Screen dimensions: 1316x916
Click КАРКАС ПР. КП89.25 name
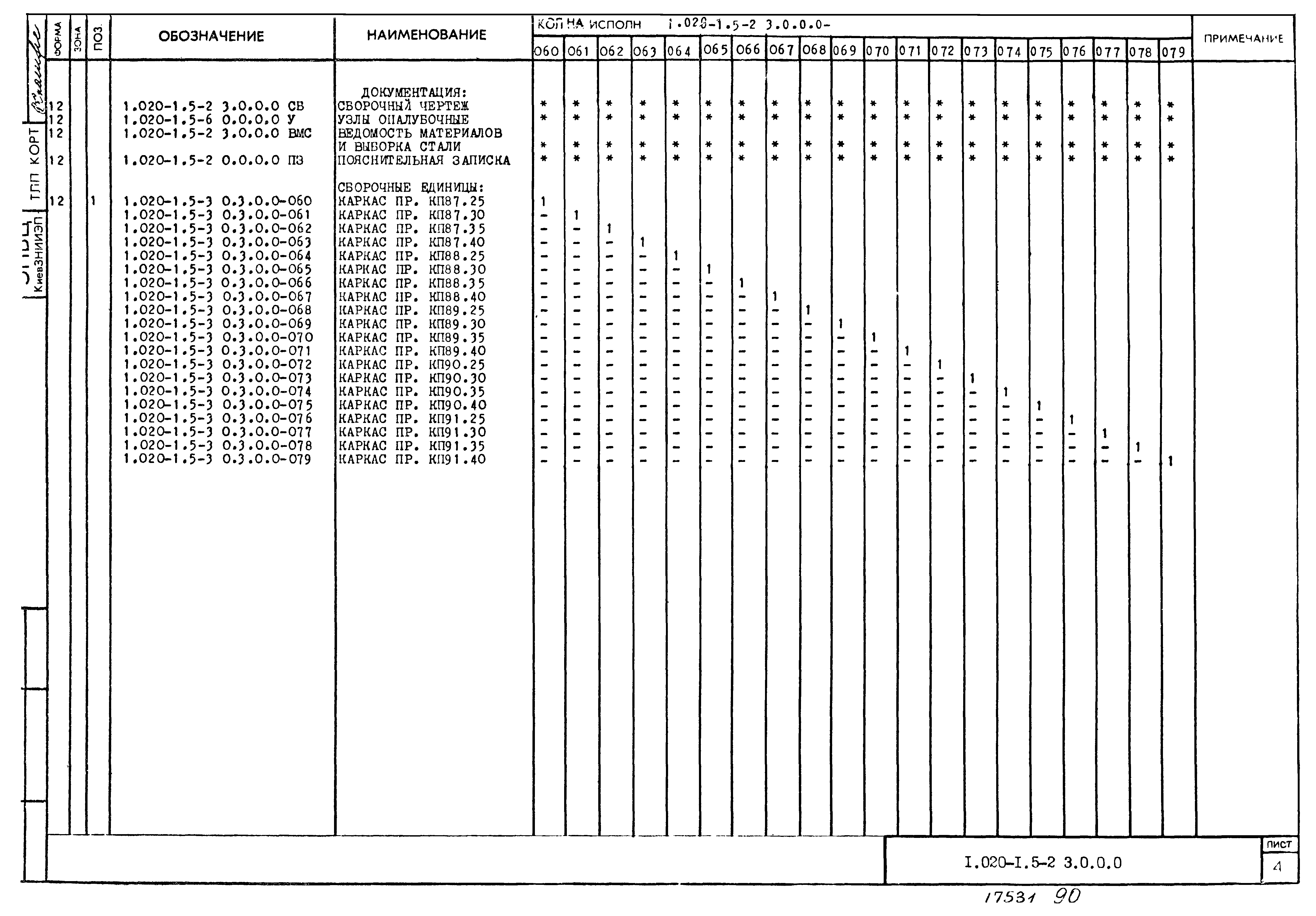point(412,310)
